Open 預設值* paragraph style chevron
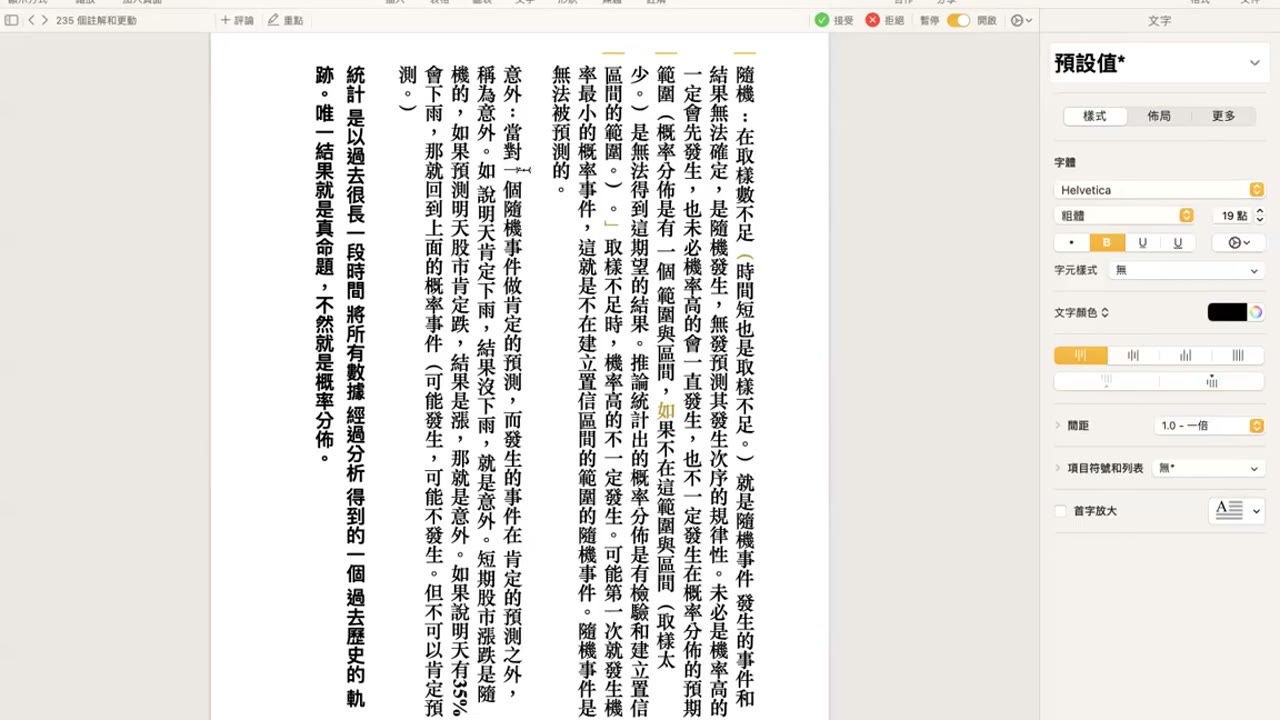Viewport: 1280px width, 720px height. tap(1254, 63)
